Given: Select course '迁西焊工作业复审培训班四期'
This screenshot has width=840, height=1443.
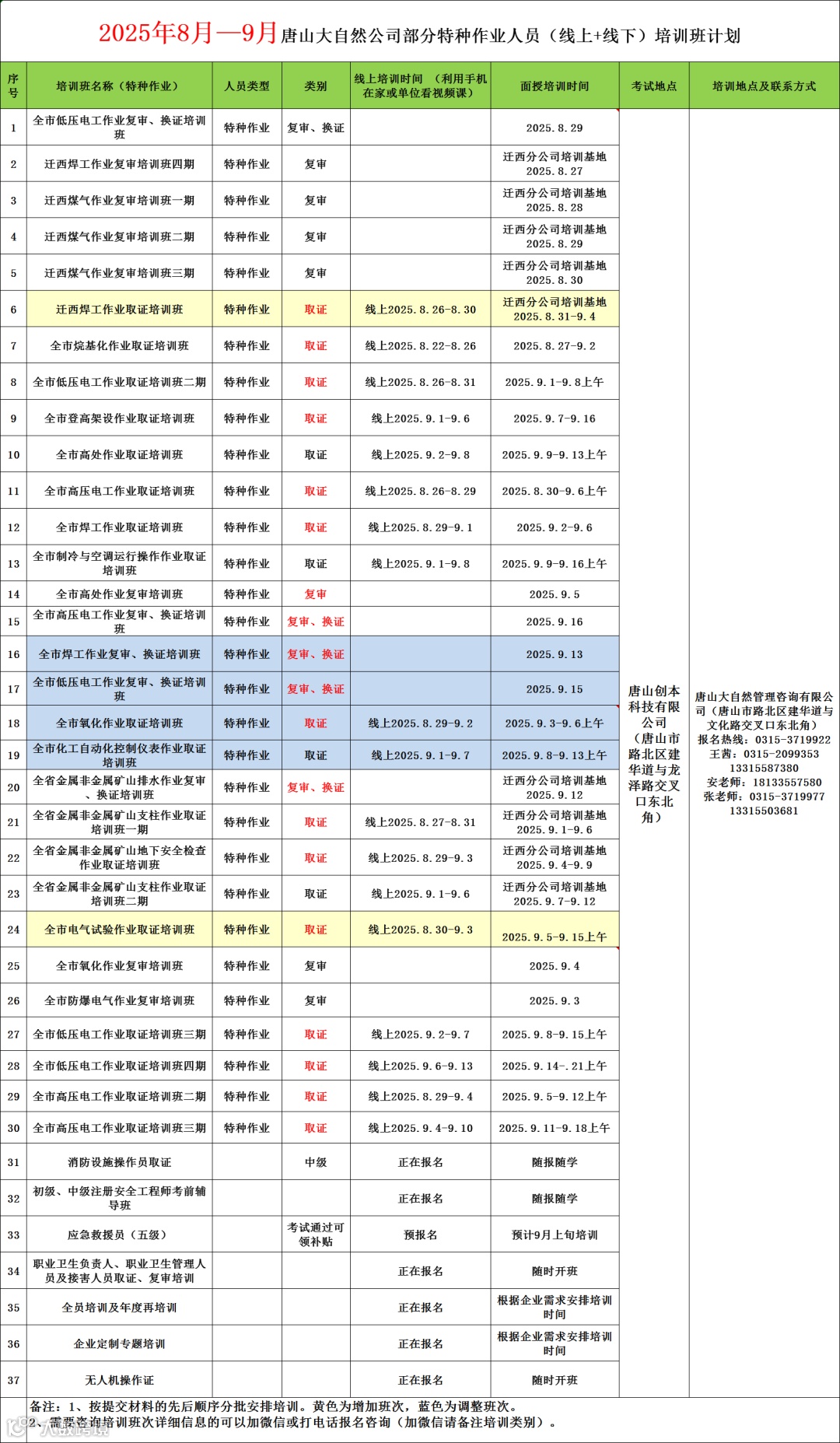Looking at the screenshot, I should 119,164.
